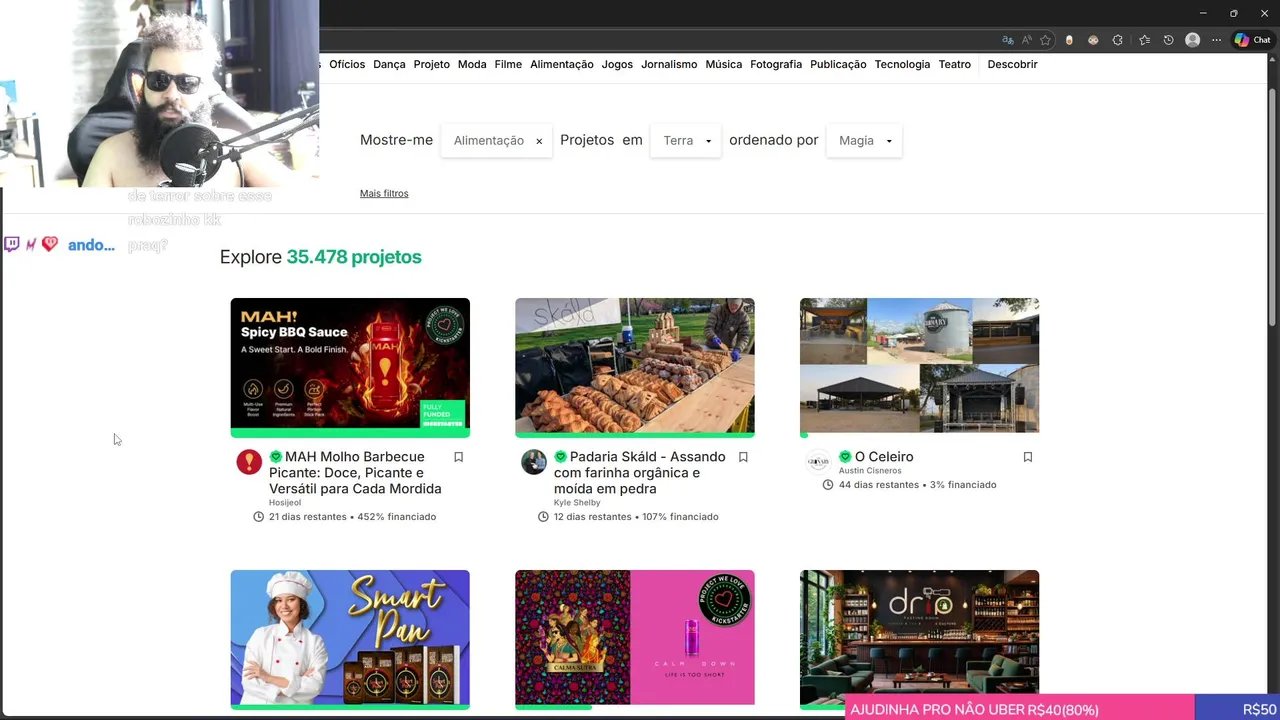Click the Ajudinha pro não Uber donation goal bar
Viewport: 1280px width, 720px height.
click(1062, 708)
